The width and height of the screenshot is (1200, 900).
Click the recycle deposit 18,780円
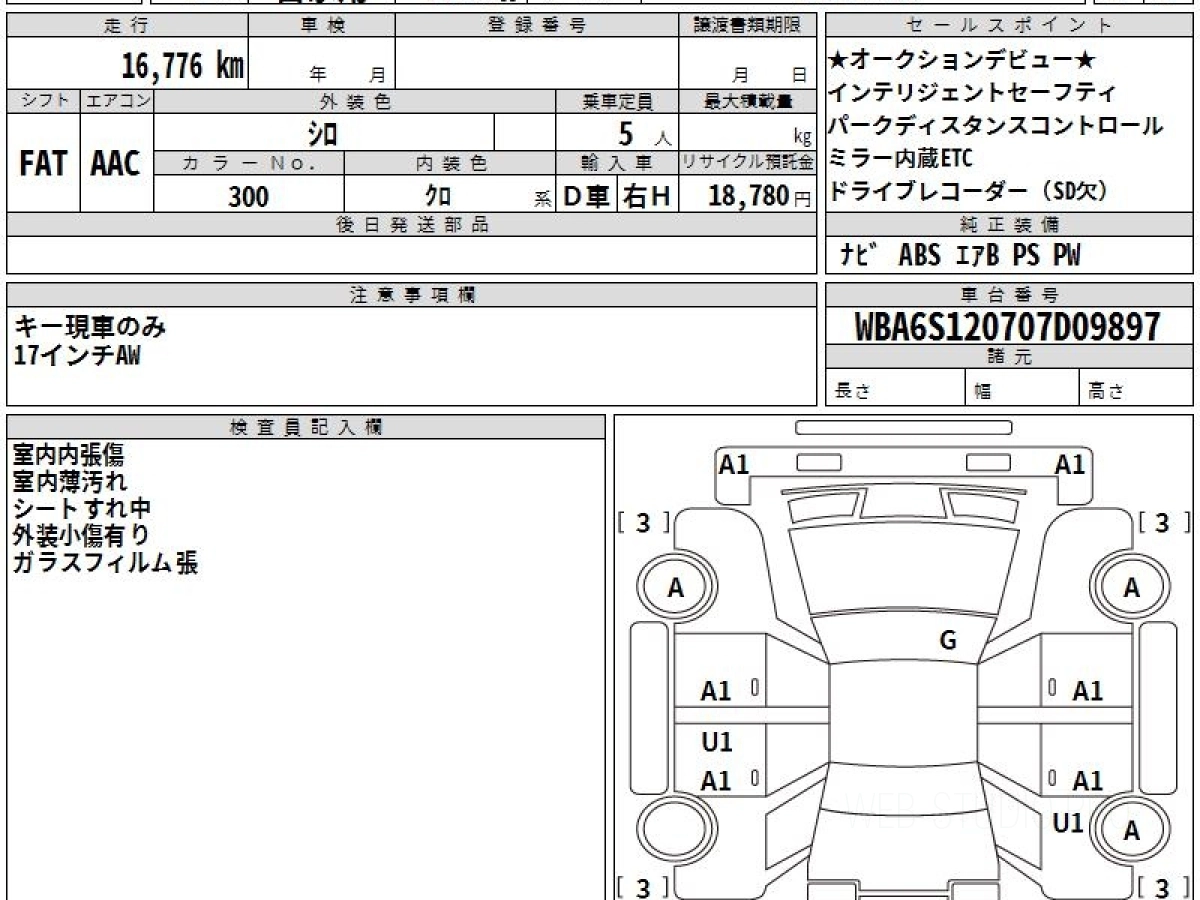760,196
